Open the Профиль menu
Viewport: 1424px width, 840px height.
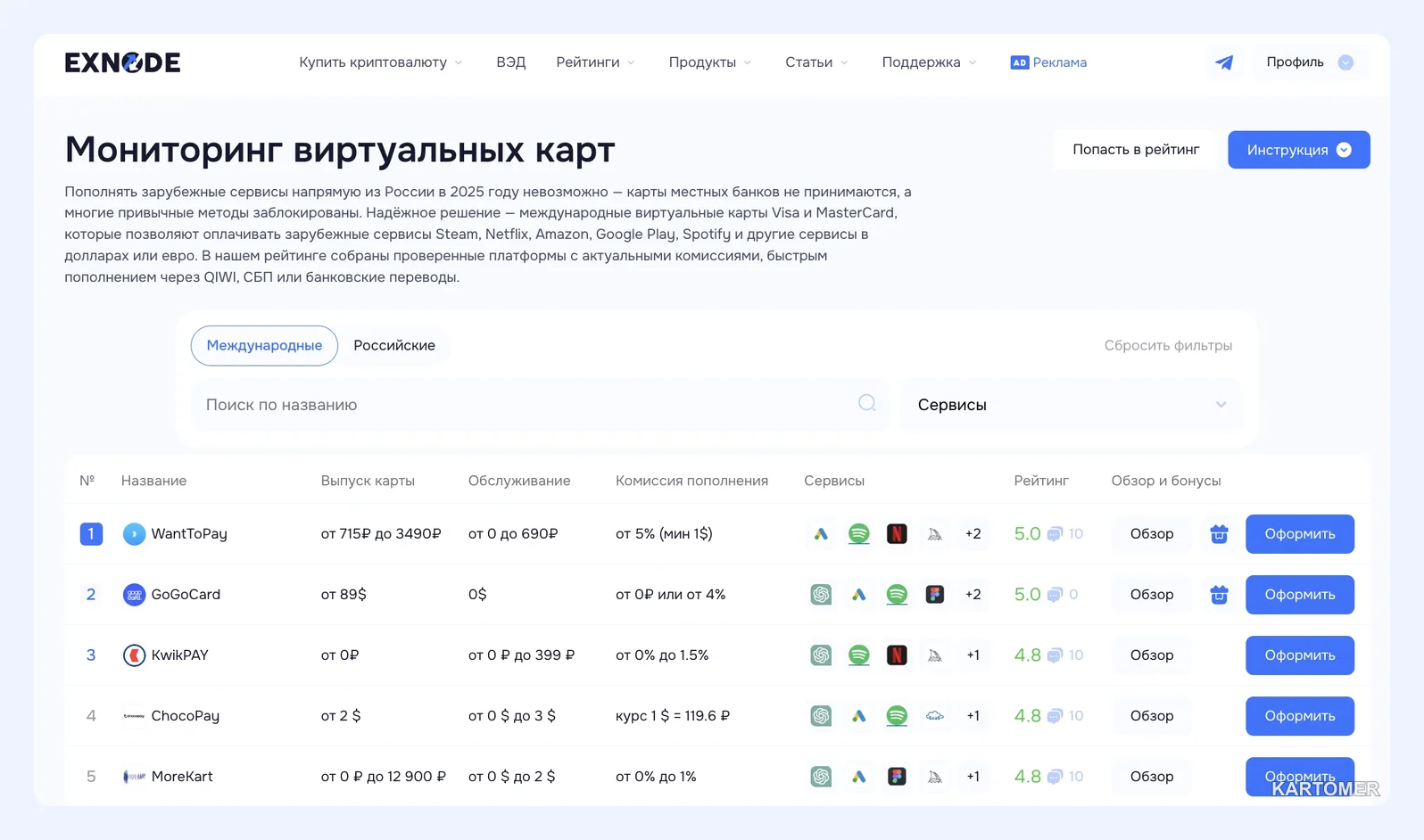pyautogui.click(x=1310, y=62)
